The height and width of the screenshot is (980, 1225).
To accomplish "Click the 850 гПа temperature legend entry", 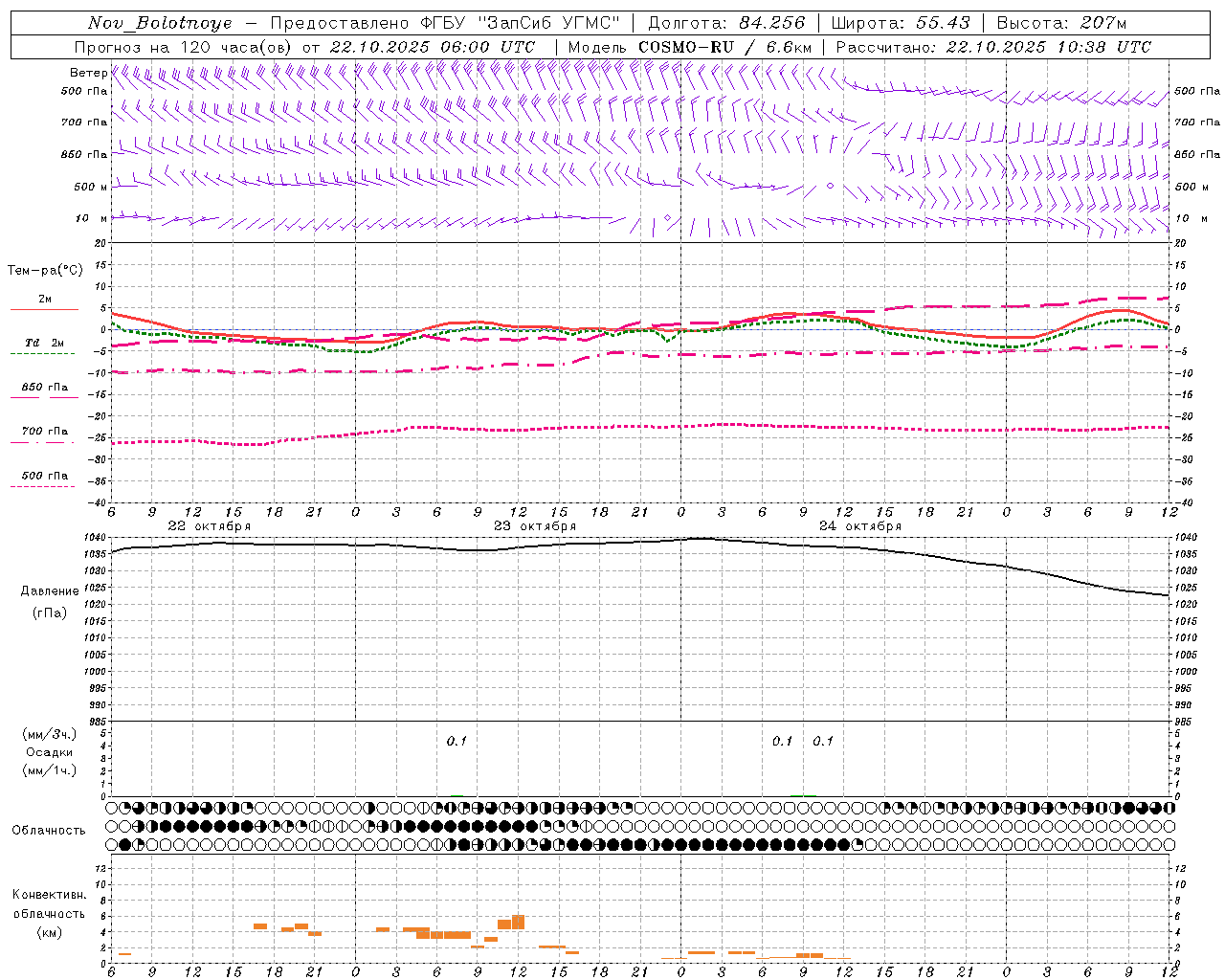I will point(44,388).
